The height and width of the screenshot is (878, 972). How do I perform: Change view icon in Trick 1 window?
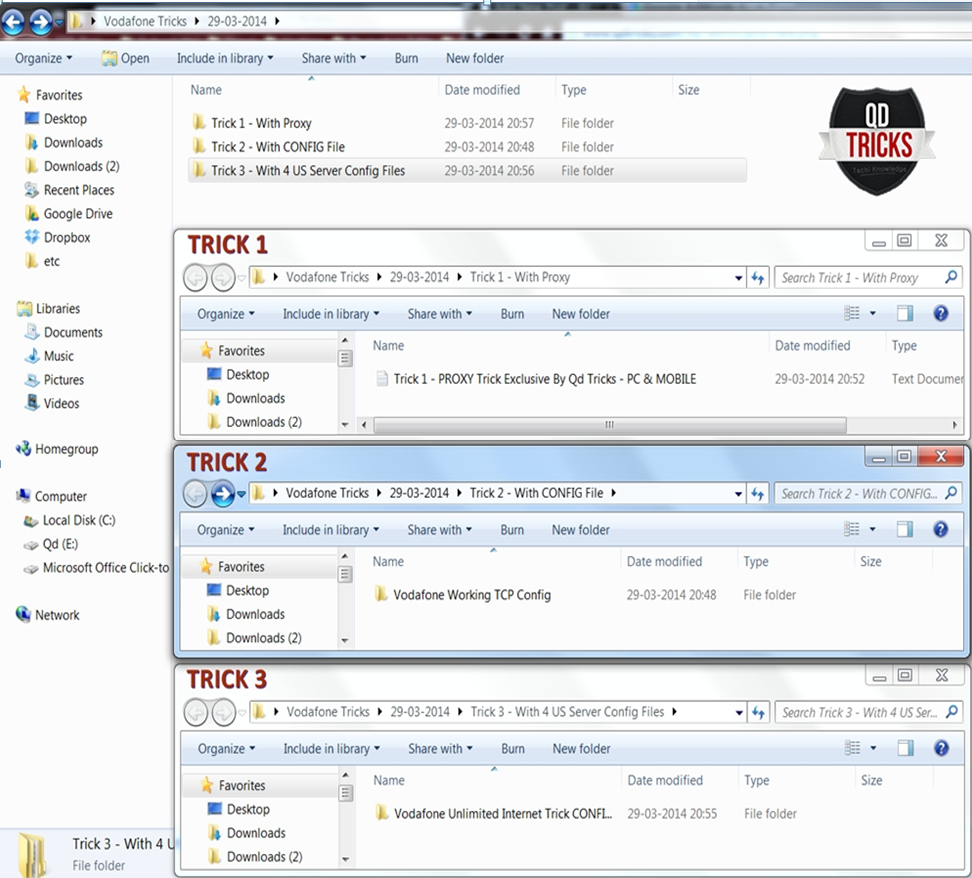pos(852,313)
